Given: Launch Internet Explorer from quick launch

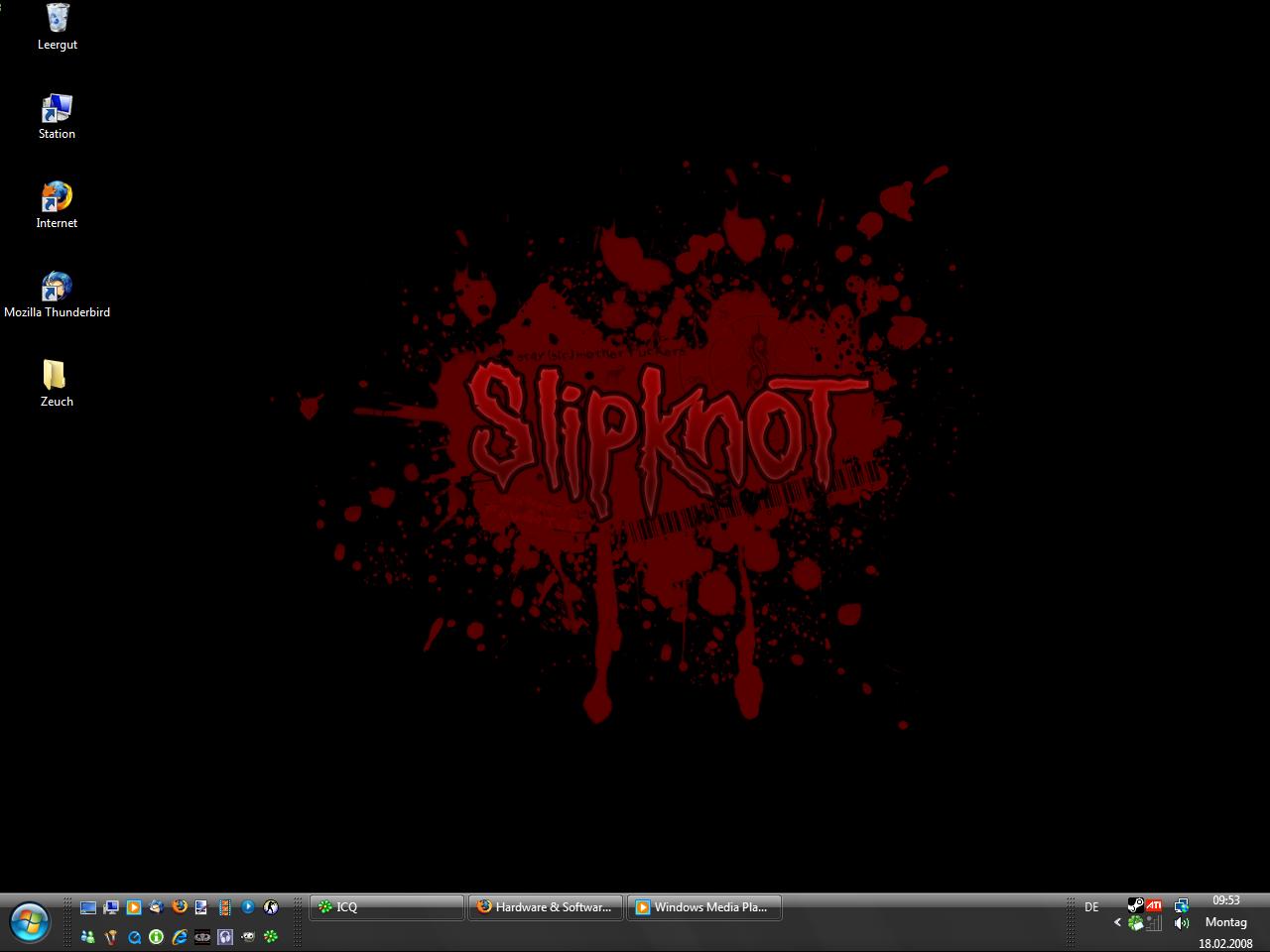Looking at the screenshot, I should [179, 936].
